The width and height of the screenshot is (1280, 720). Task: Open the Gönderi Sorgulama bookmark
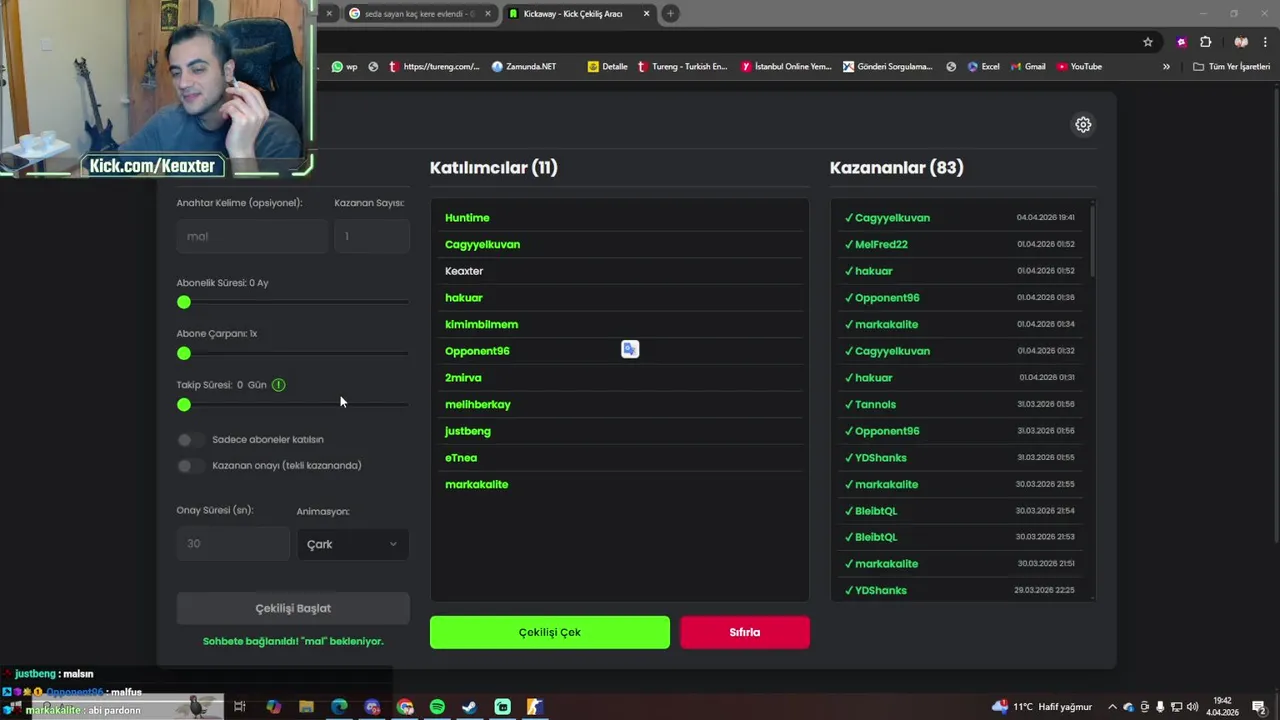click(888, 67)
